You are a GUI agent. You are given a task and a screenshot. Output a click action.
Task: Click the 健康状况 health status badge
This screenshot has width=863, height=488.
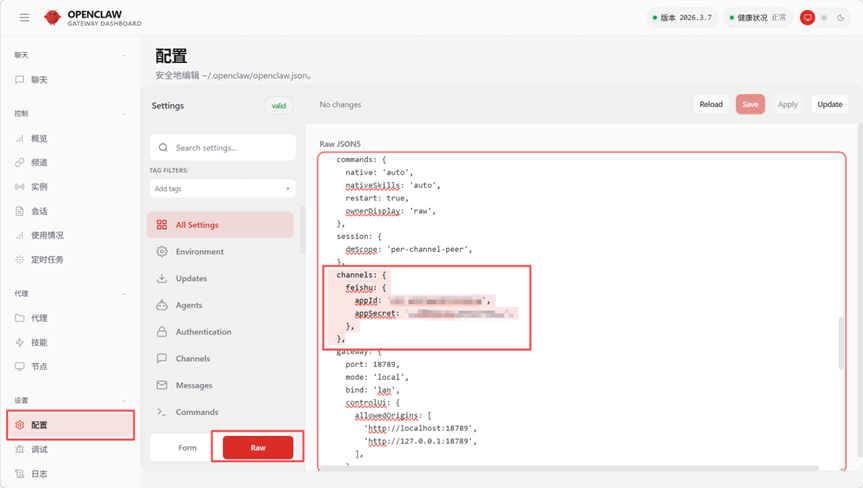pos(758,18)
